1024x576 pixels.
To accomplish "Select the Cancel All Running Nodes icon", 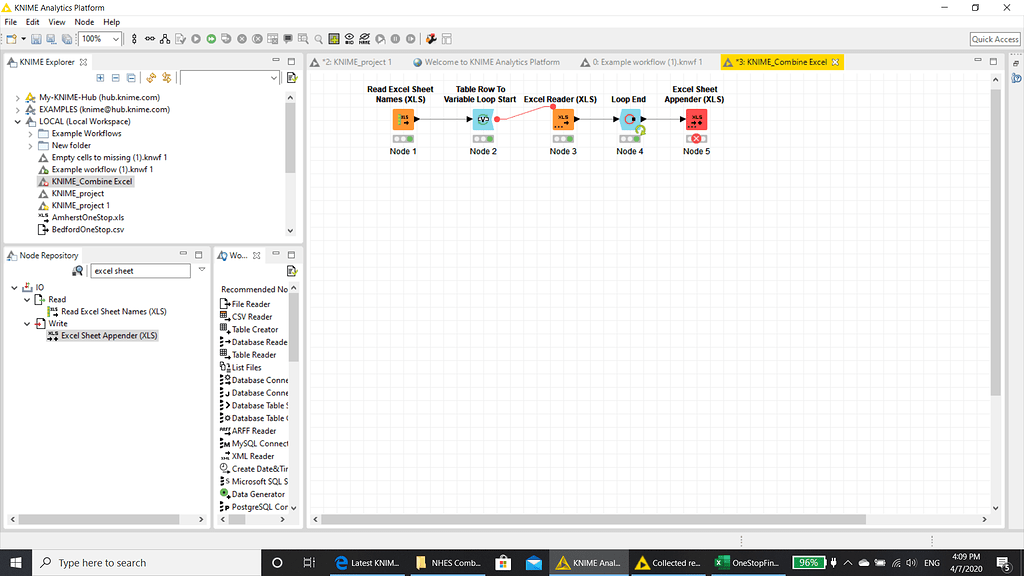I will pos(257,40).
